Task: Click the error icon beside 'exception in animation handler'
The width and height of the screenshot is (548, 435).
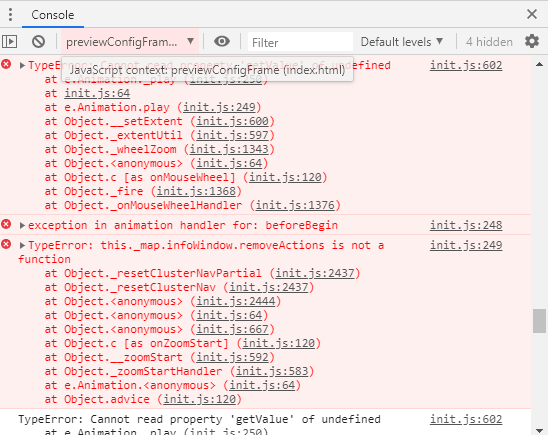Action: point(6,224)
